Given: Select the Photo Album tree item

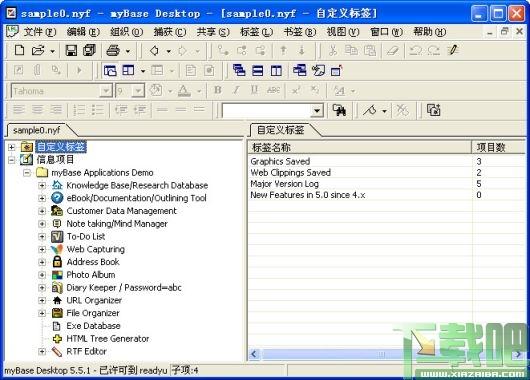Looking at the screenshot, I should (x=91, y=275).
